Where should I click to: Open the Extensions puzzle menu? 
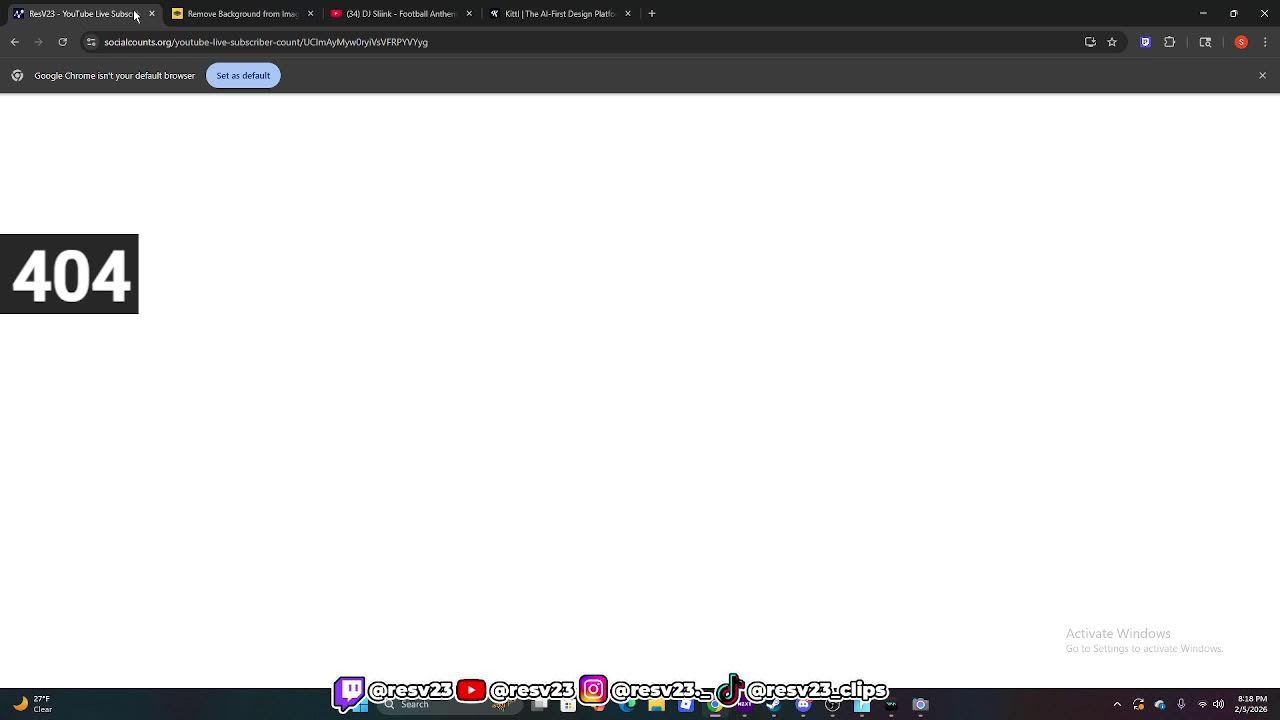point(1169,42)
